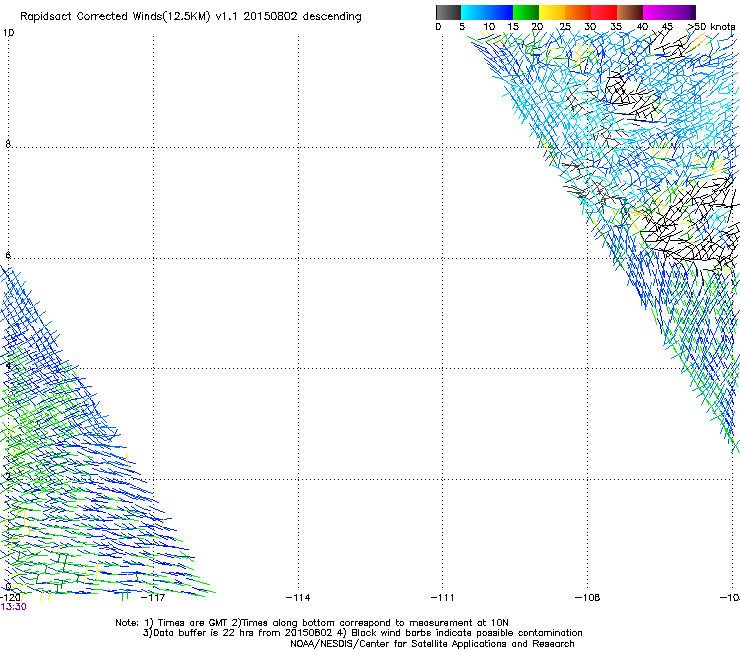Click the brown 35-40 knots legend segment
Screen dimensions: 740x650
[630, 12]
